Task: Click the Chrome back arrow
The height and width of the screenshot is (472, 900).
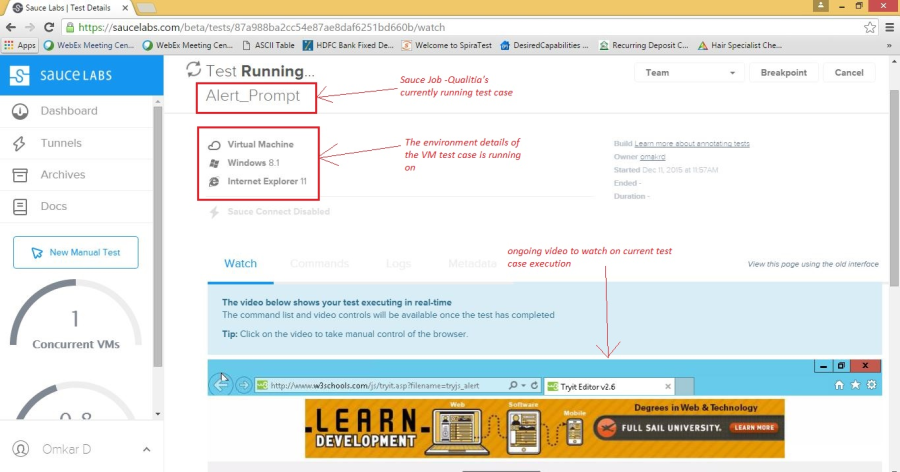Action: click(x=10, y=28)
